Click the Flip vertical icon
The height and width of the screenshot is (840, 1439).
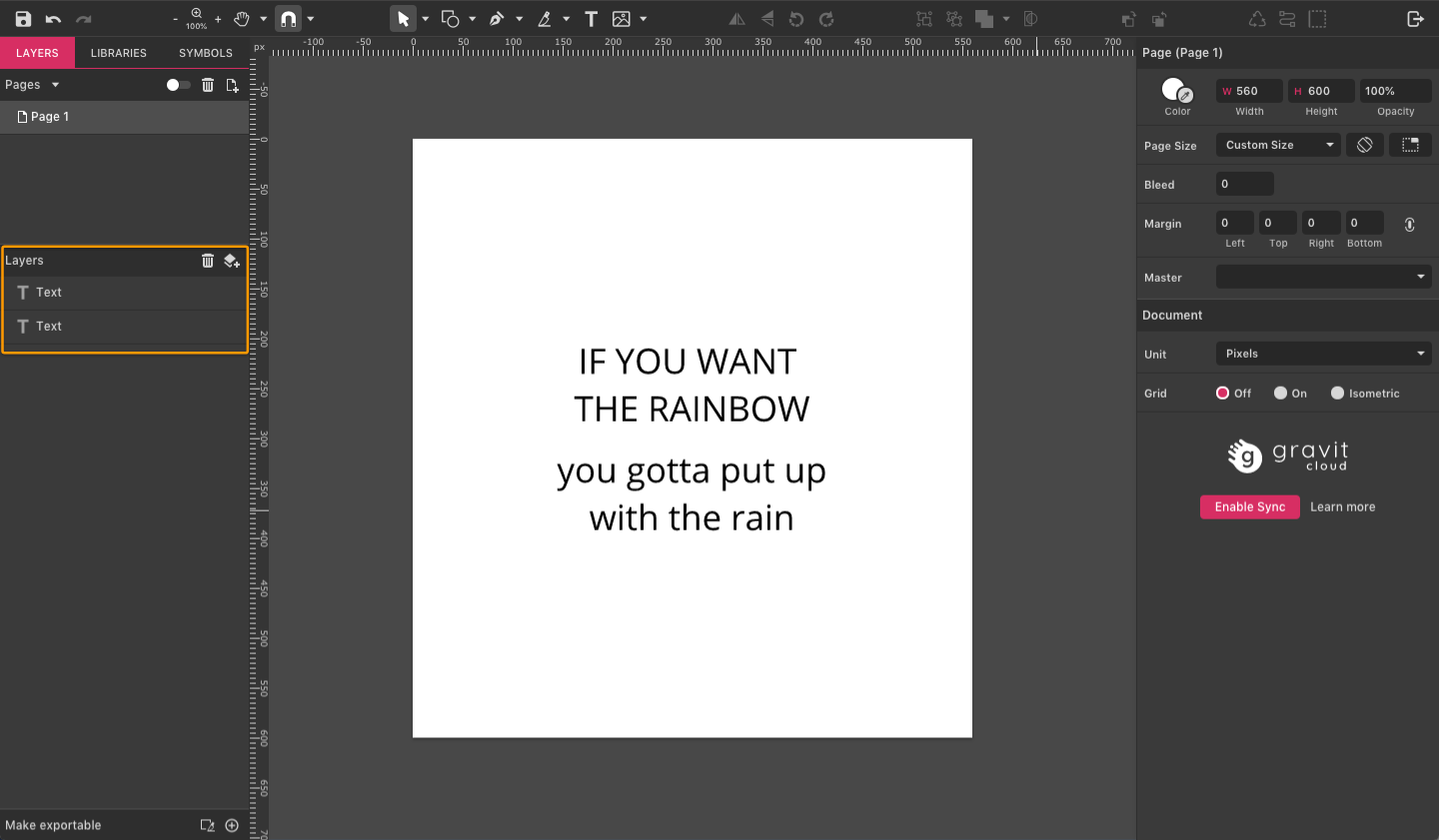(x=766, y=19)
